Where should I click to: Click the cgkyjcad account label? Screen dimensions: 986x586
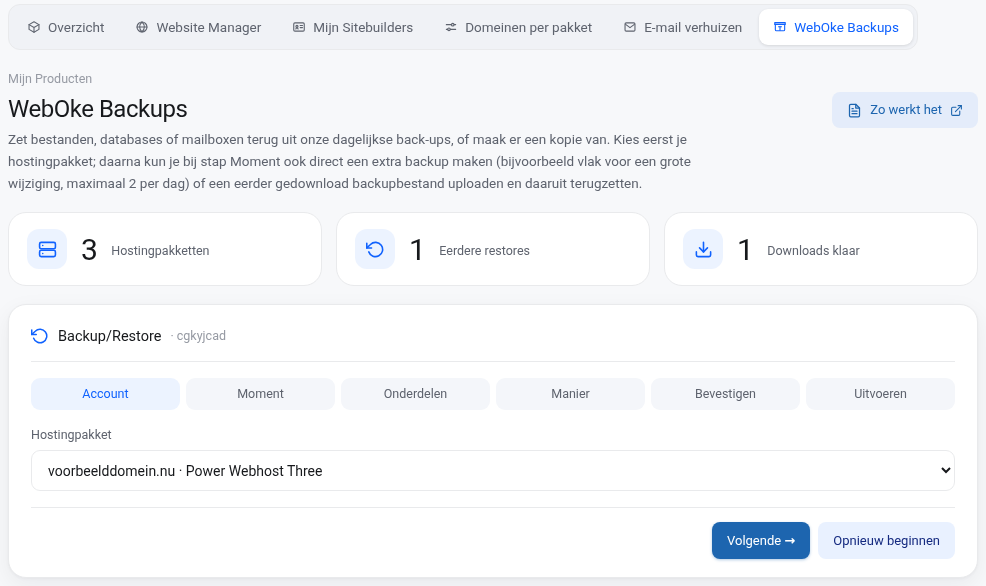(x=201, y=336)
